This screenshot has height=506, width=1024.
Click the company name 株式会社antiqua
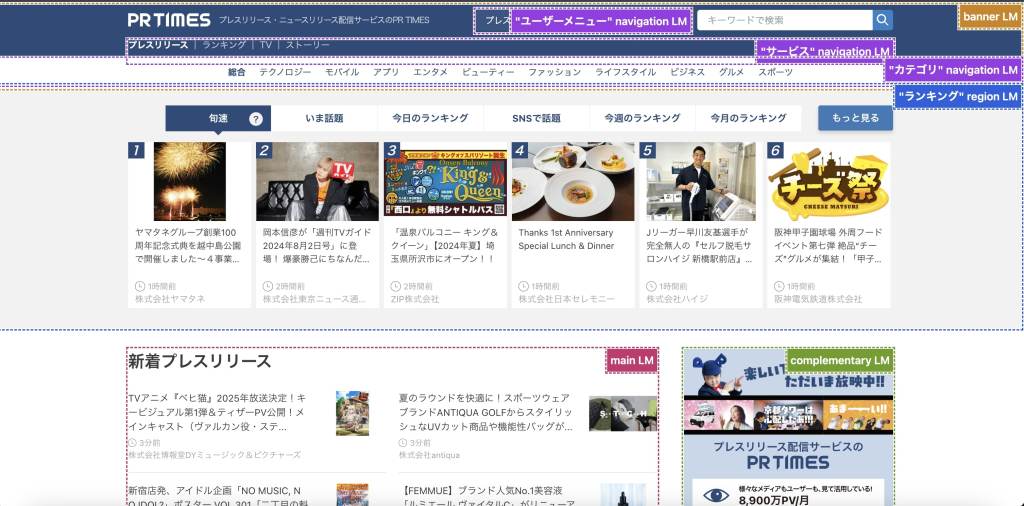[x=430, y=455]
